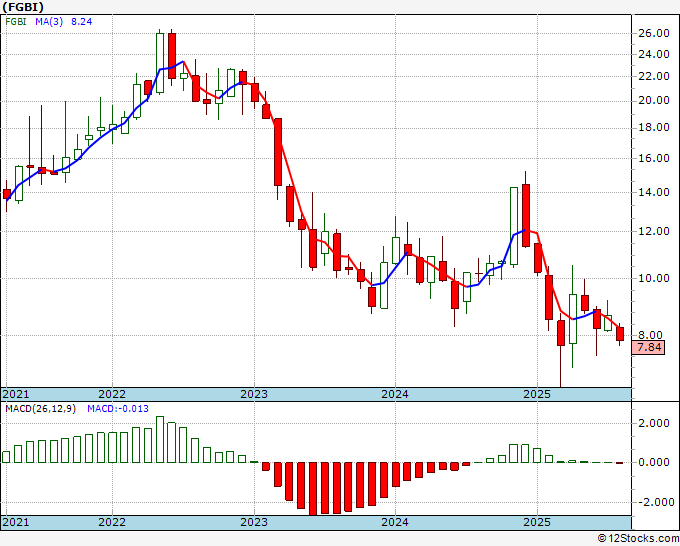Viewport: 680px width, 546px height.
Task: Click the 10.00 price axis label
Action: coord(654,278)
